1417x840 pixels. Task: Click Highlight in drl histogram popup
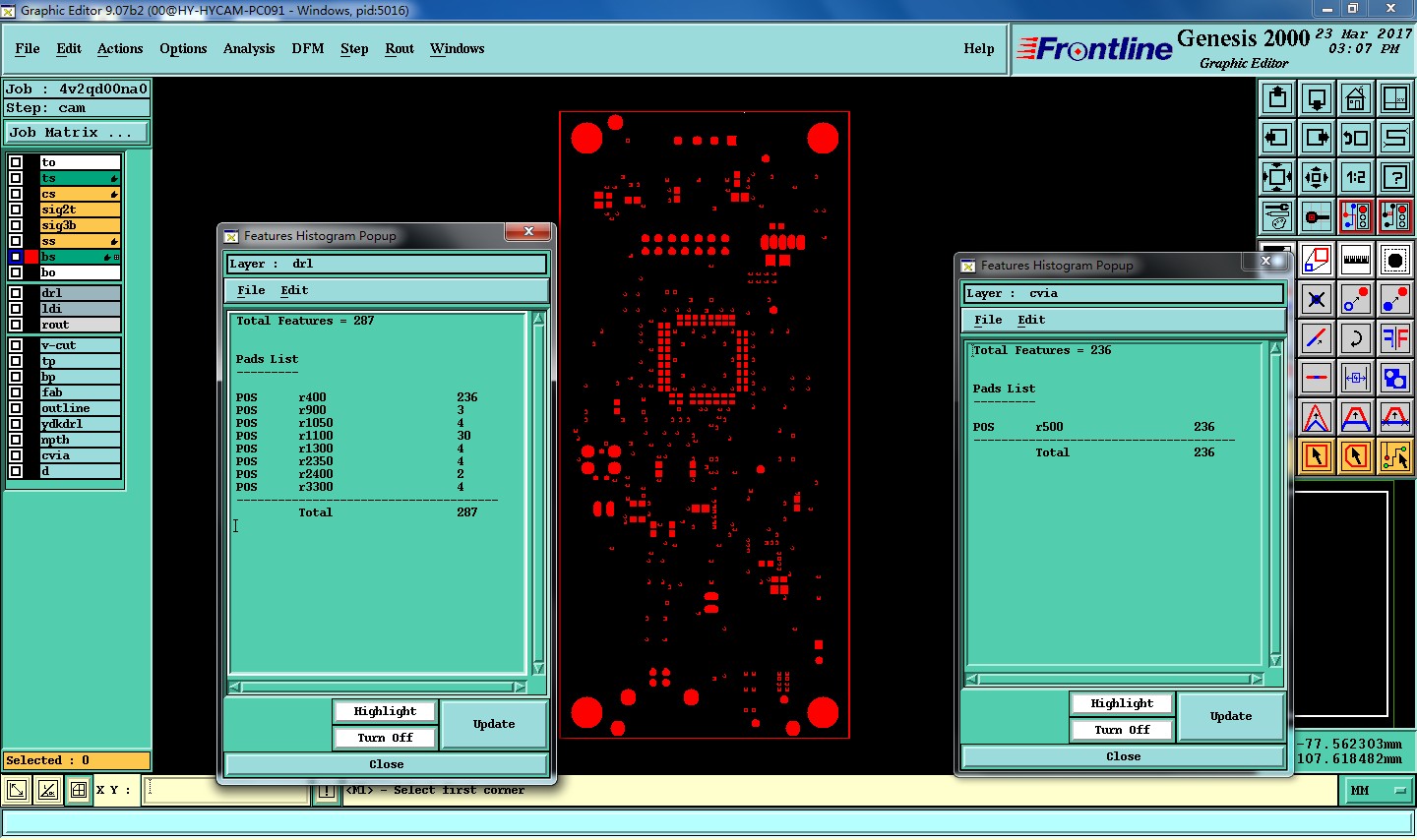pyautogui.click(x=385, y=711)
